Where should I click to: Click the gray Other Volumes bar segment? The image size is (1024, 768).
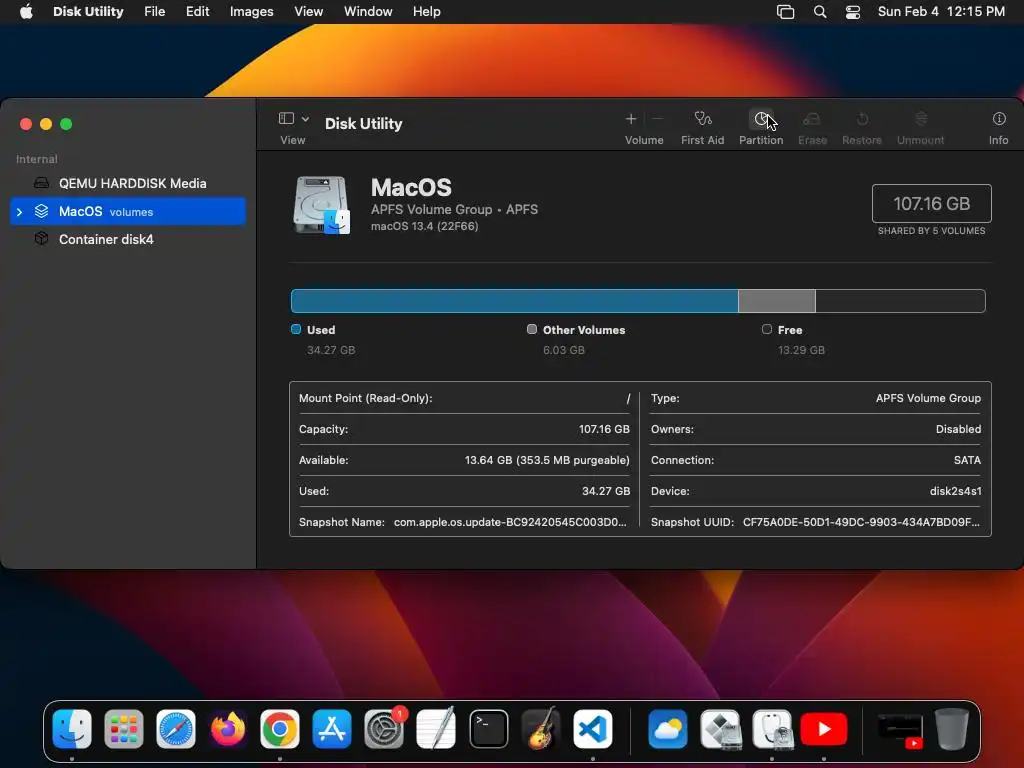776,301
